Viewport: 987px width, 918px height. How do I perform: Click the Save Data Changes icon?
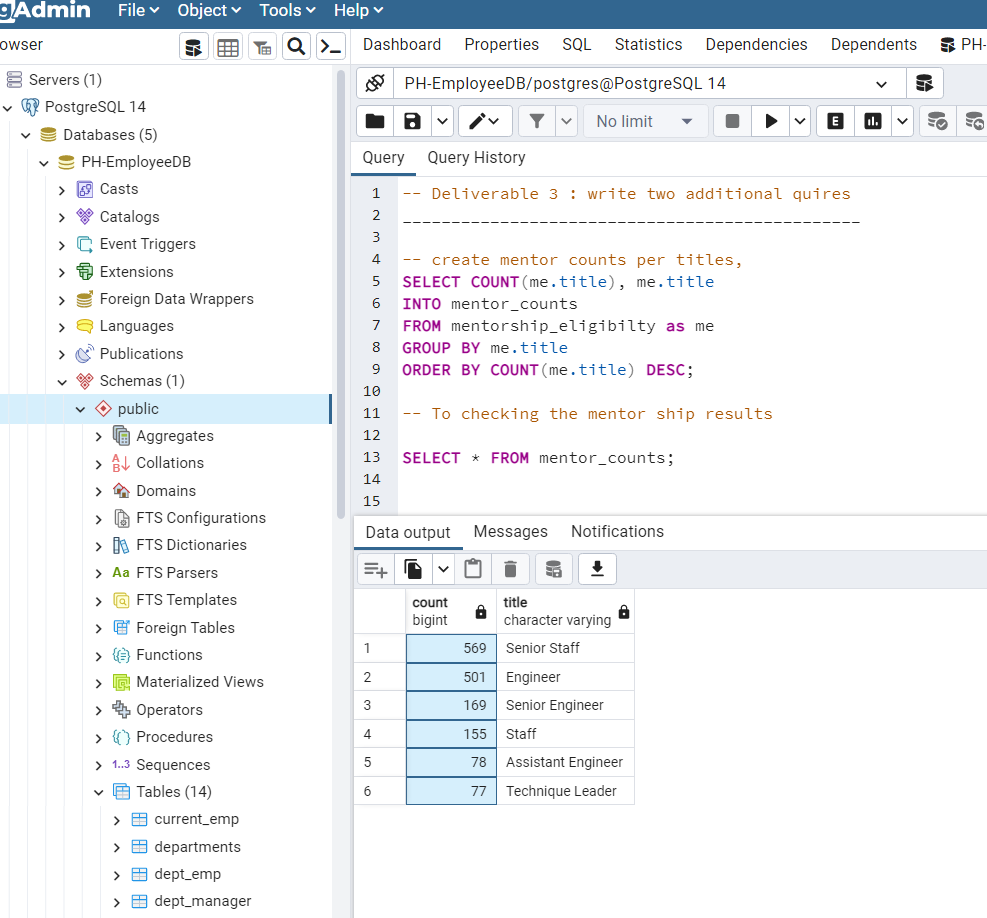(553, 569)
